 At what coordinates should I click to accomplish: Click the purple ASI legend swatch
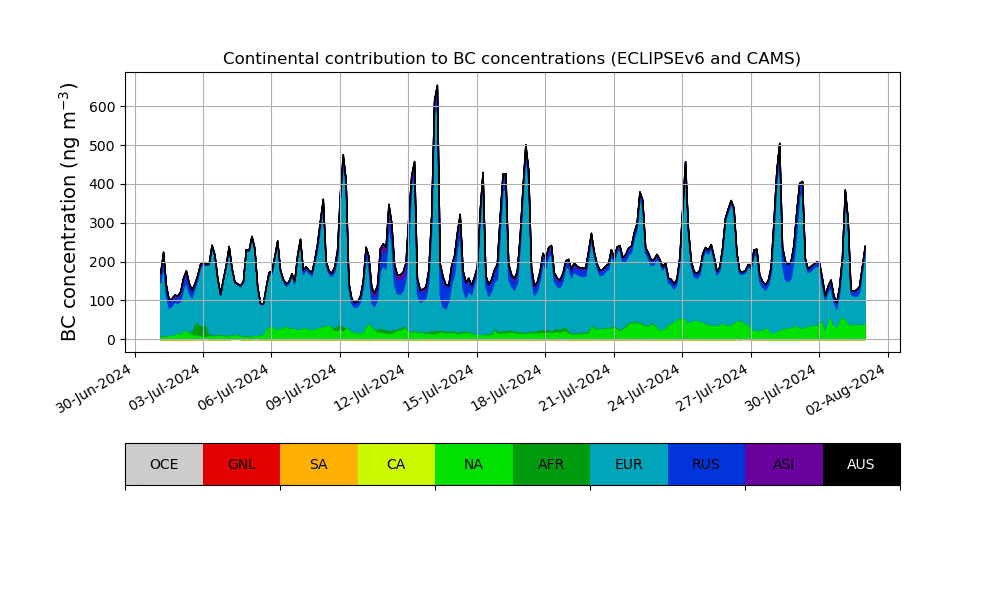(783, 464)
